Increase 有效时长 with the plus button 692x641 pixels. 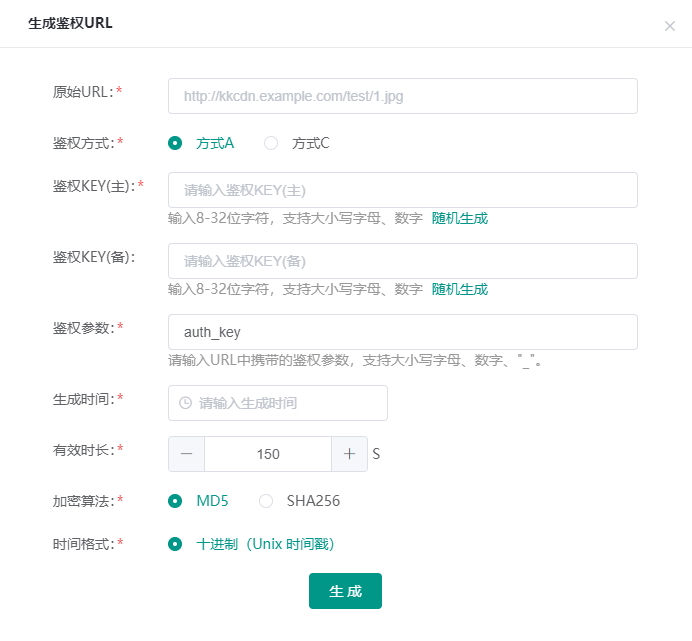tap(349, 454)
